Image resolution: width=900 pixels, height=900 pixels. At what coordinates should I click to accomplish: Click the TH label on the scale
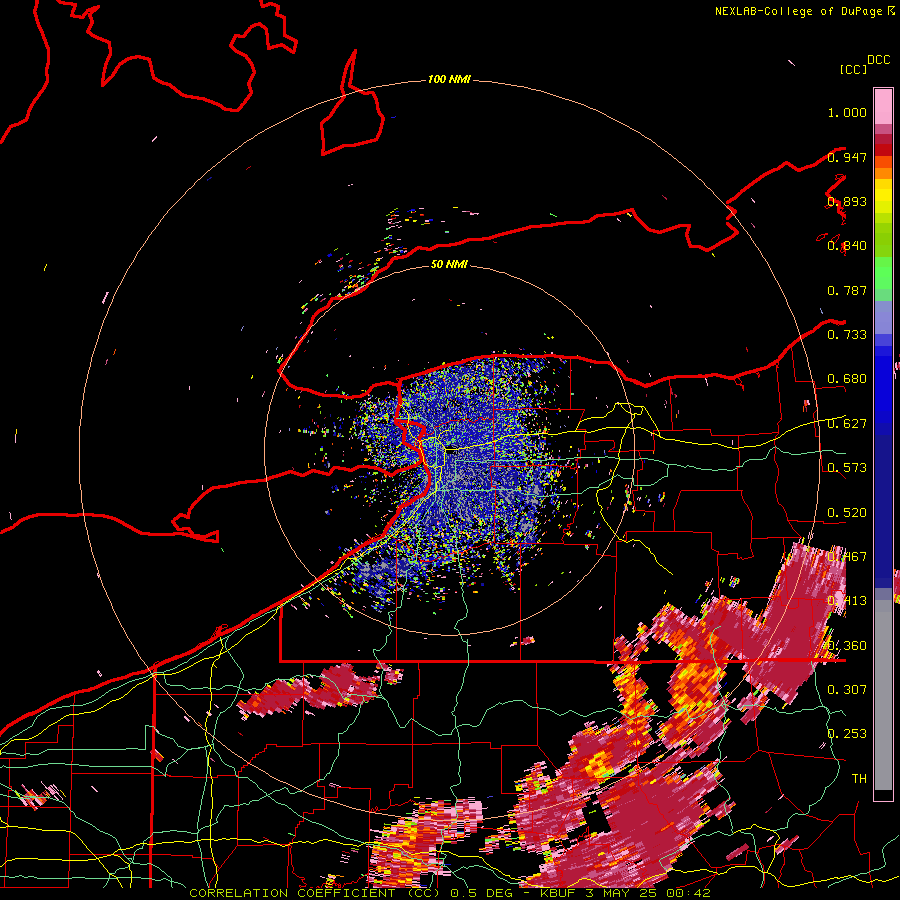click(859, 779)
